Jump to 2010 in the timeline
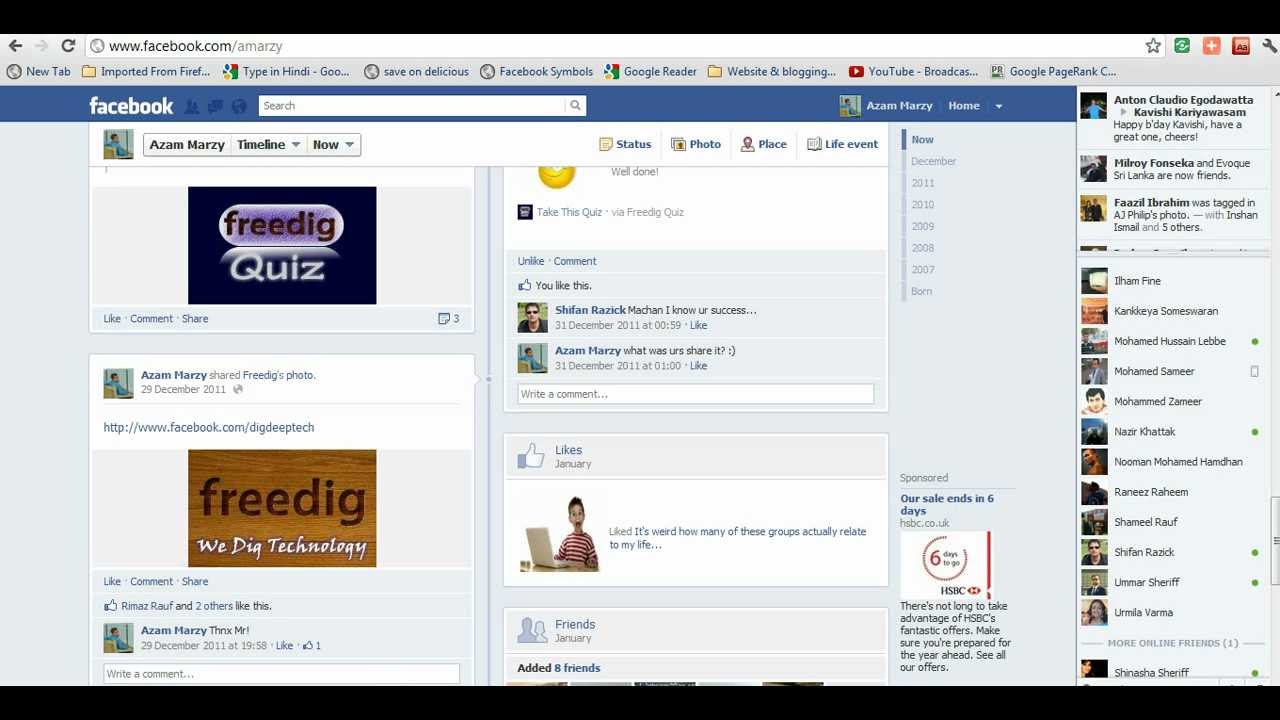This screenshot has width=1280, height=720. (923, 205)
